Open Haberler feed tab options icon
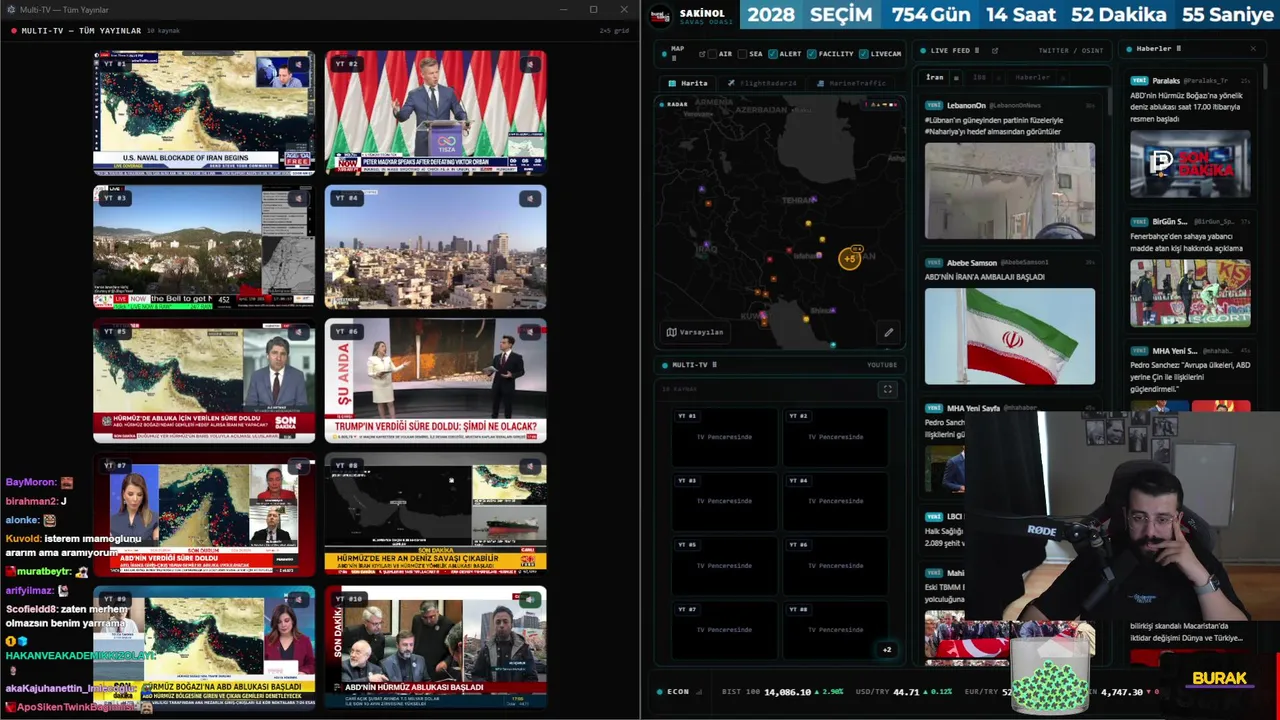Viewport: 1280px width, 720px height. (1063, 77)
